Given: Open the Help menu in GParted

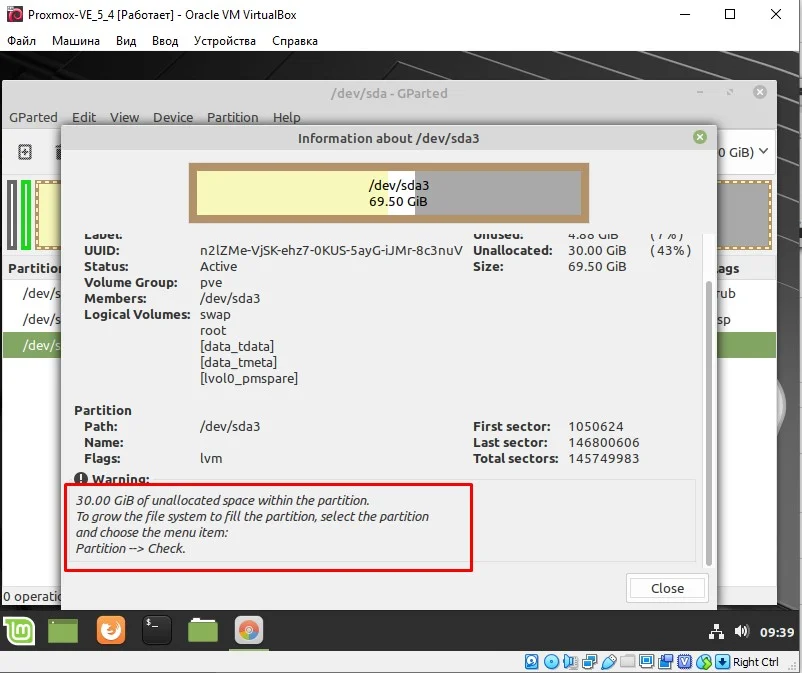Looking at the screenshot, I should [286, 117].
